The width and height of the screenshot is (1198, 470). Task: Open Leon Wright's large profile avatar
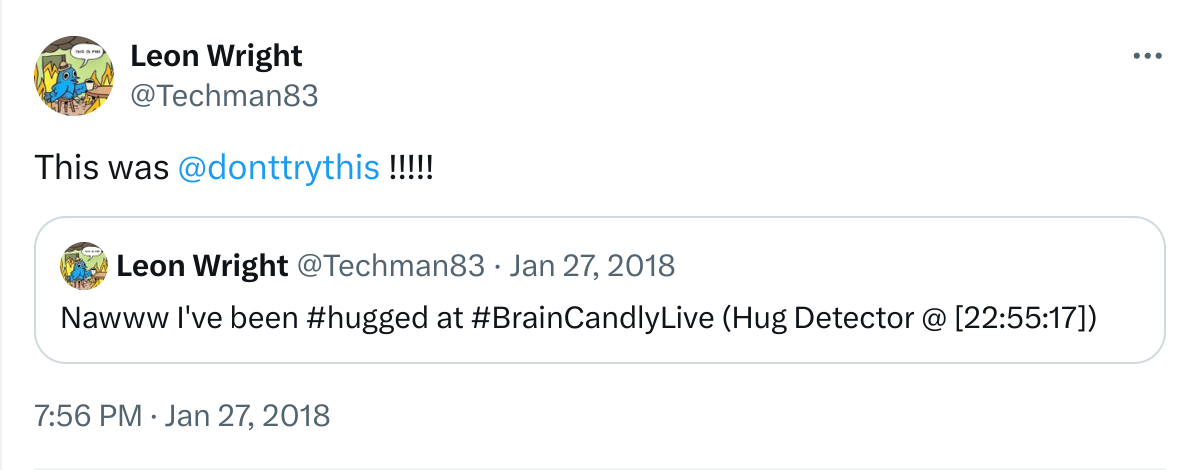point(75,75)
